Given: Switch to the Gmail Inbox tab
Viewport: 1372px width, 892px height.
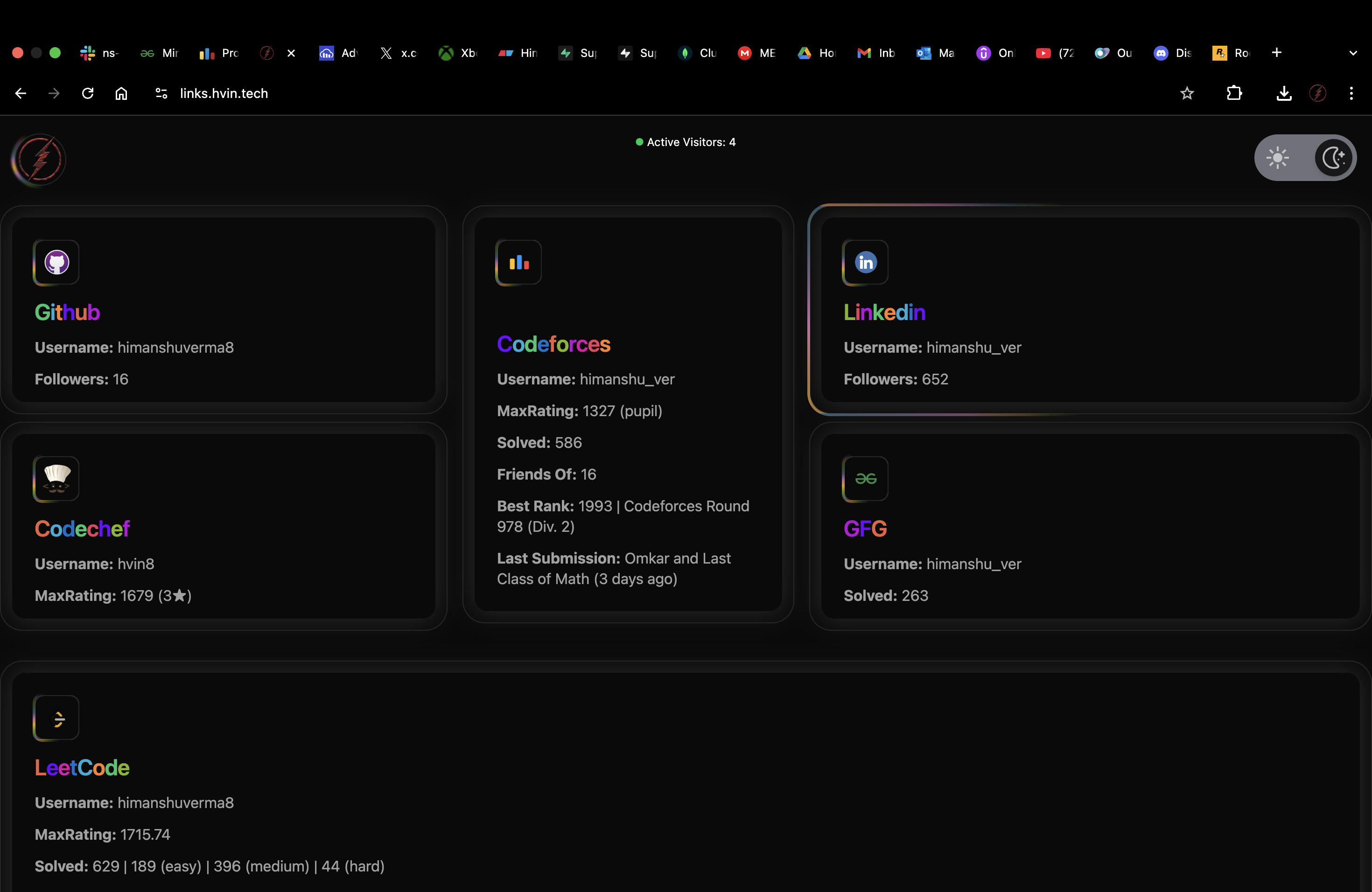Looking at the screenshot, I should 876,53.
